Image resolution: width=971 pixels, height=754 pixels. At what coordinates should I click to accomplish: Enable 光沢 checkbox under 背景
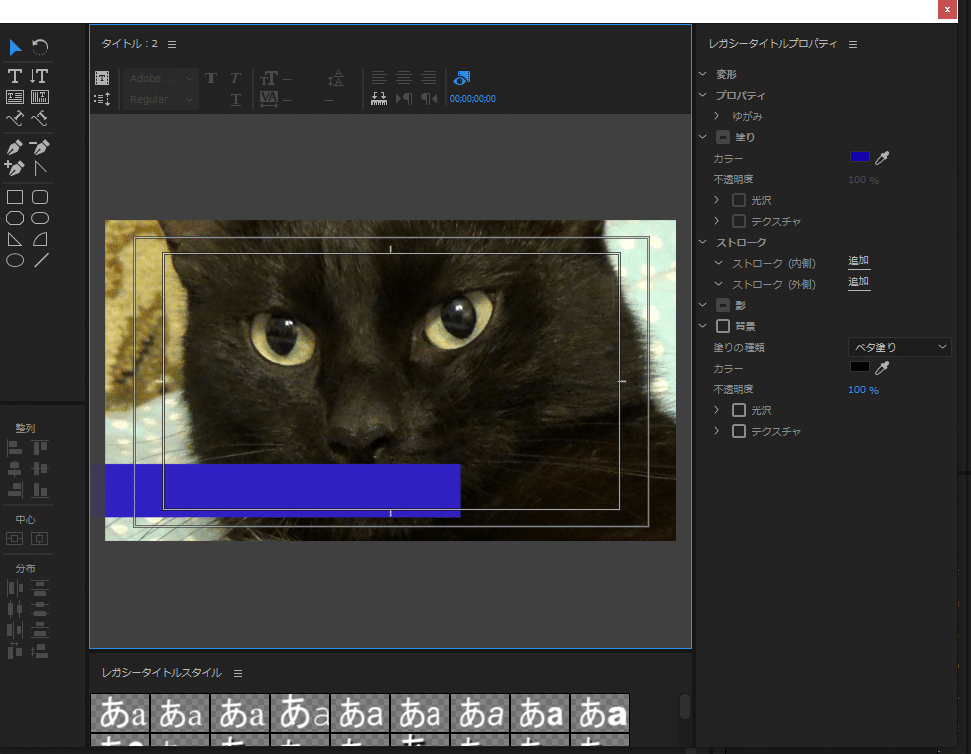[739, 410]
